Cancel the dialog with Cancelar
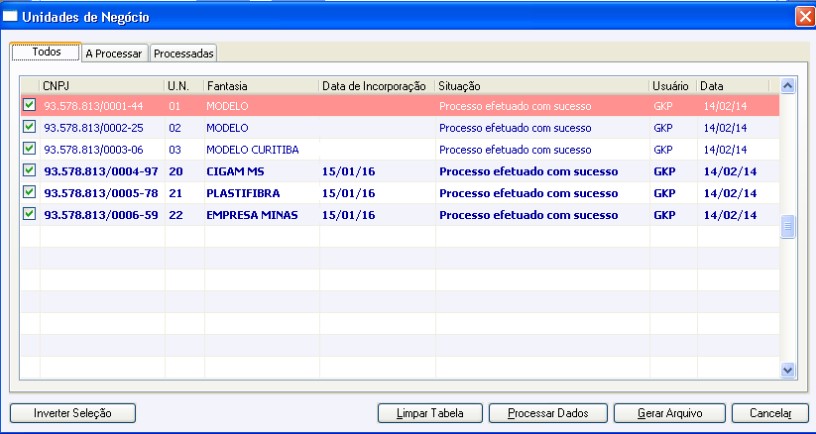Viewport: 816px width, 434px height. (771, 413)
